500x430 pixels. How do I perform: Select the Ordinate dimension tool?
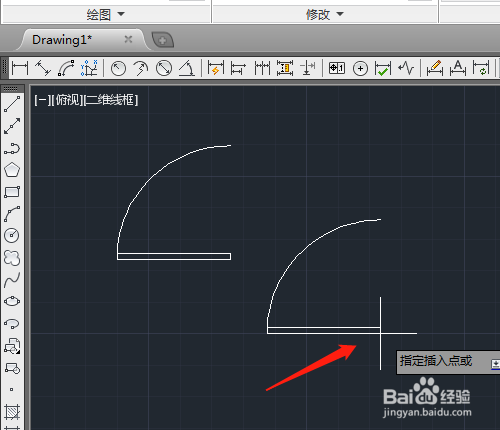(89, 68)
